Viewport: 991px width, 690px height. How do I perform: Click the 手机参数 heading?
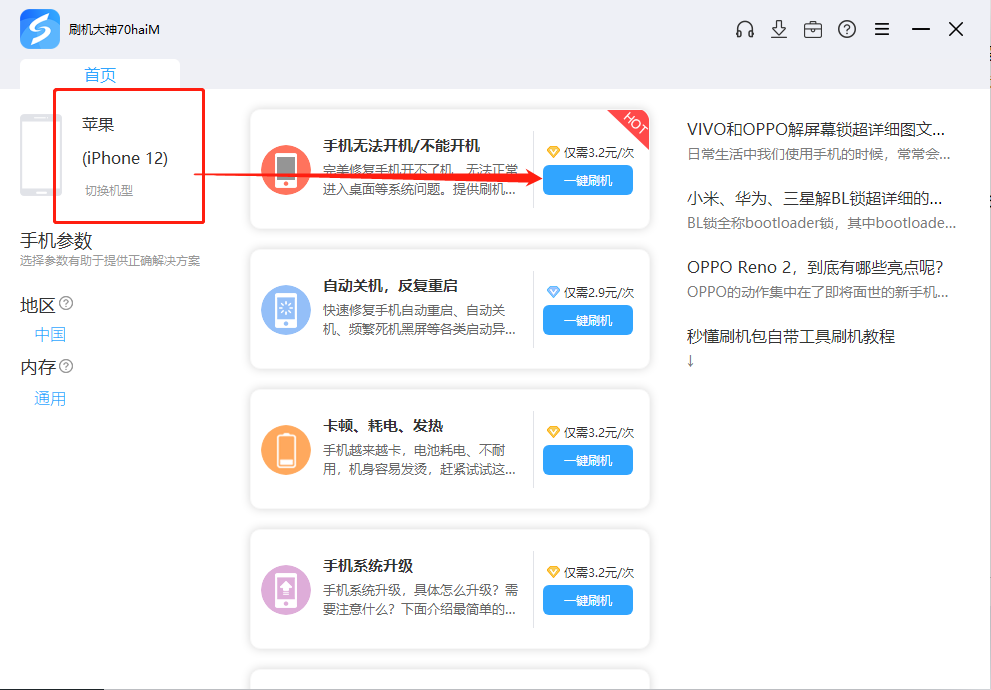pyautogui.click(x=56, y=241)
